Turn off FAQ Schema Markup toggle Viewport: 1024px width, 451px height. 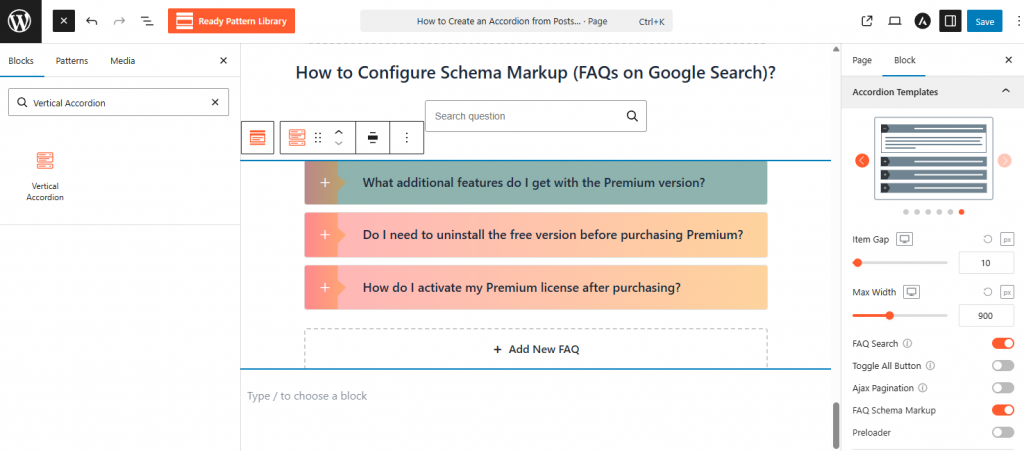tap(1002, 410)
